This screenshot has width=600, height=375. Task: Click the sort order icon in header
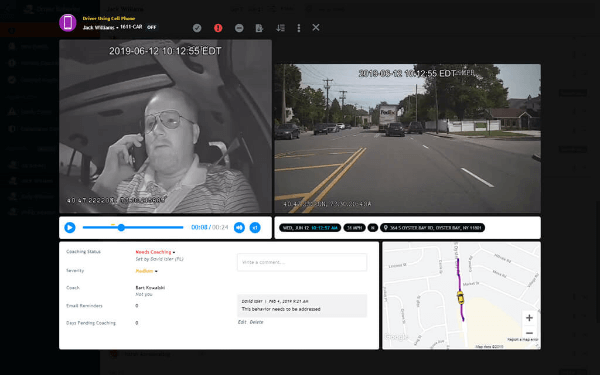280,28
